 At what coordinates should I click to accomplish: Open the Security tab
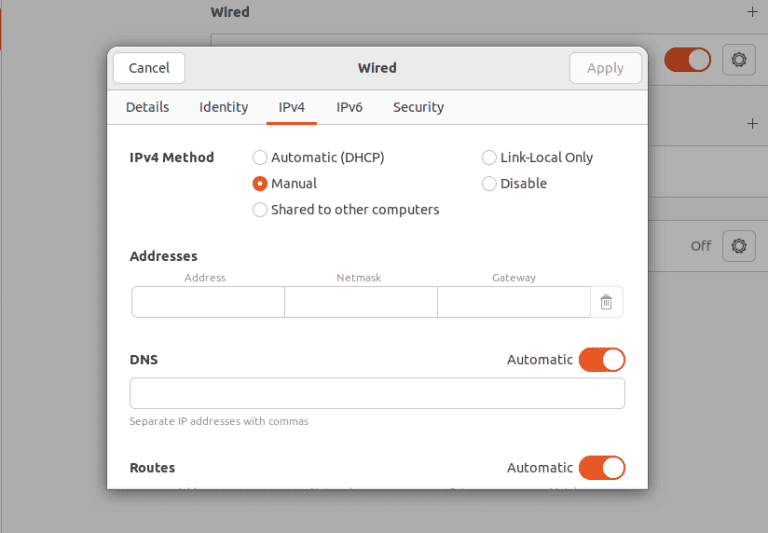click(418, 107)
